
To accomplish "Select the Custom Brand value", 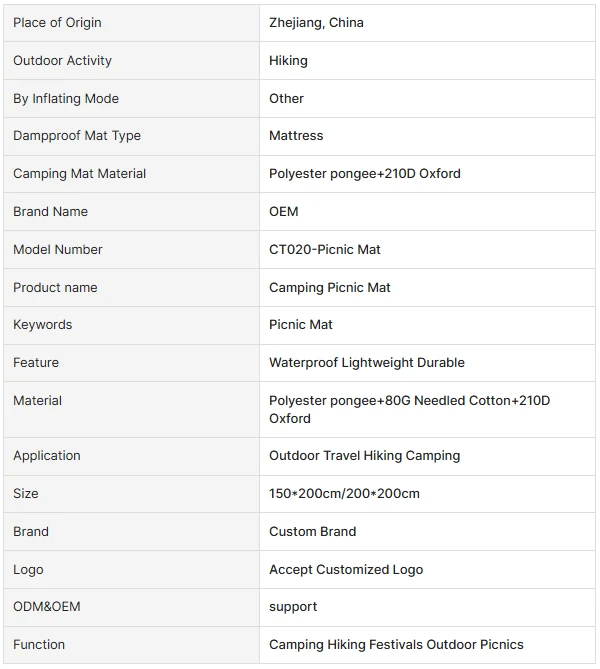I will coord(312,532).
